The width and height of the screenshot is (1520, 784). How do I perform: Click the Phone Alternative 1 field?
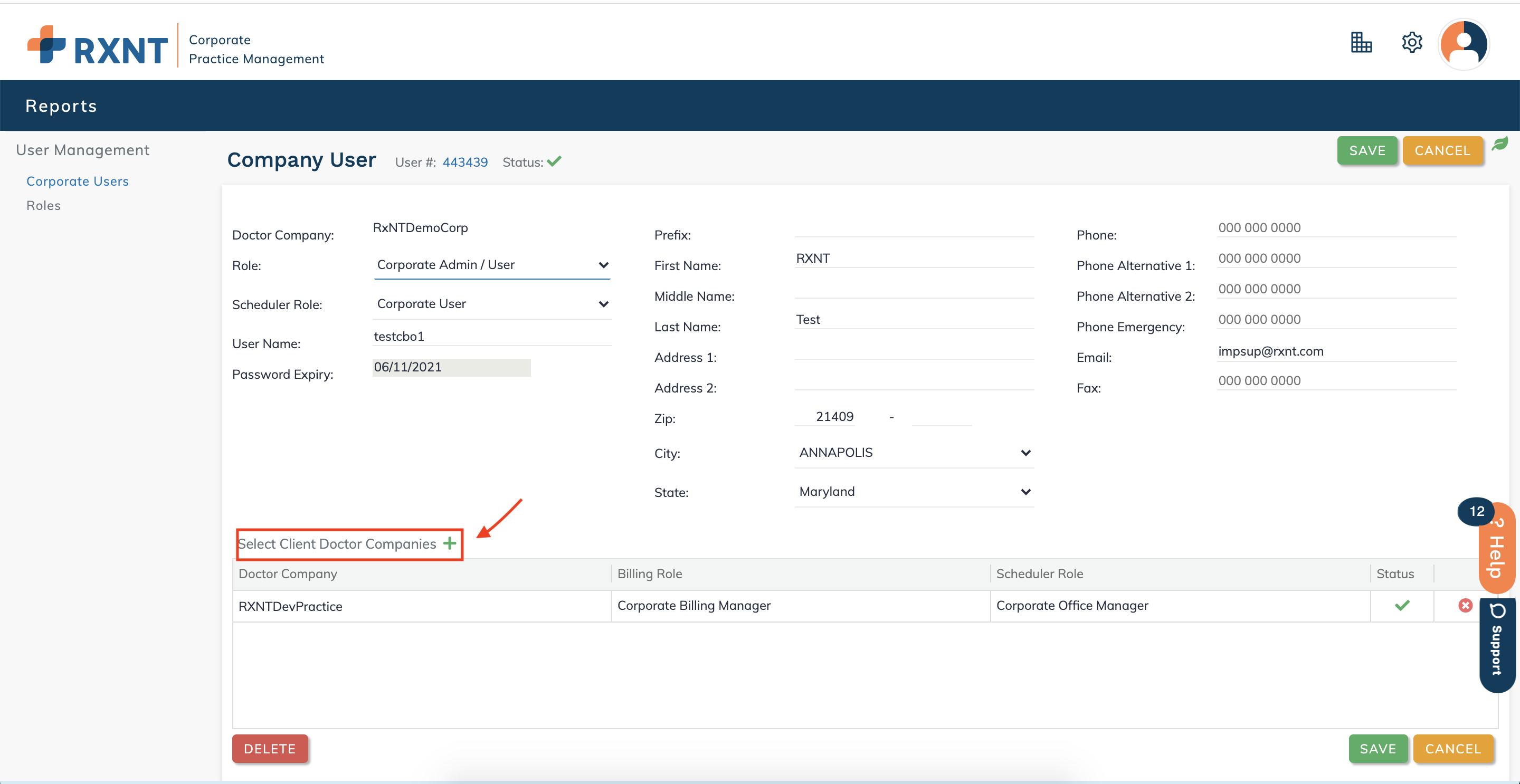point(1336,259)
